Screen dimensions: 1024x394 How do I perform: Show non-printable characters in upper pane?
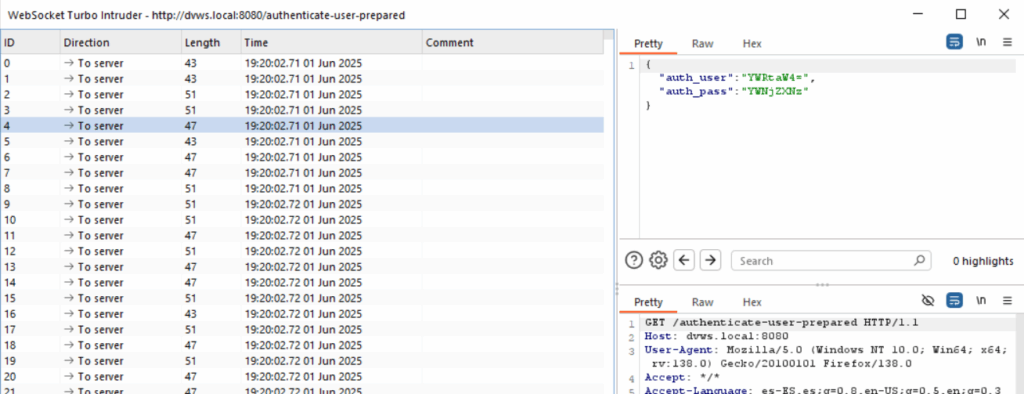pos(981,42)
